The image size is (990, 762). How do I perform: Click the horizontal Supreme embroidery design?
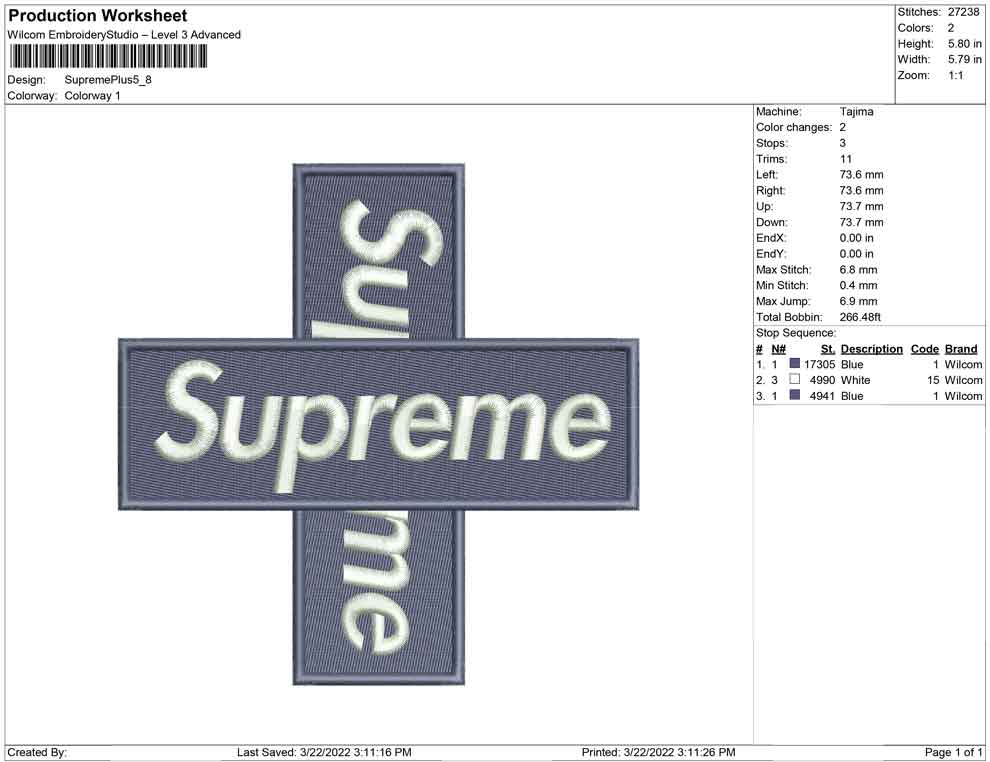[379, 424]
